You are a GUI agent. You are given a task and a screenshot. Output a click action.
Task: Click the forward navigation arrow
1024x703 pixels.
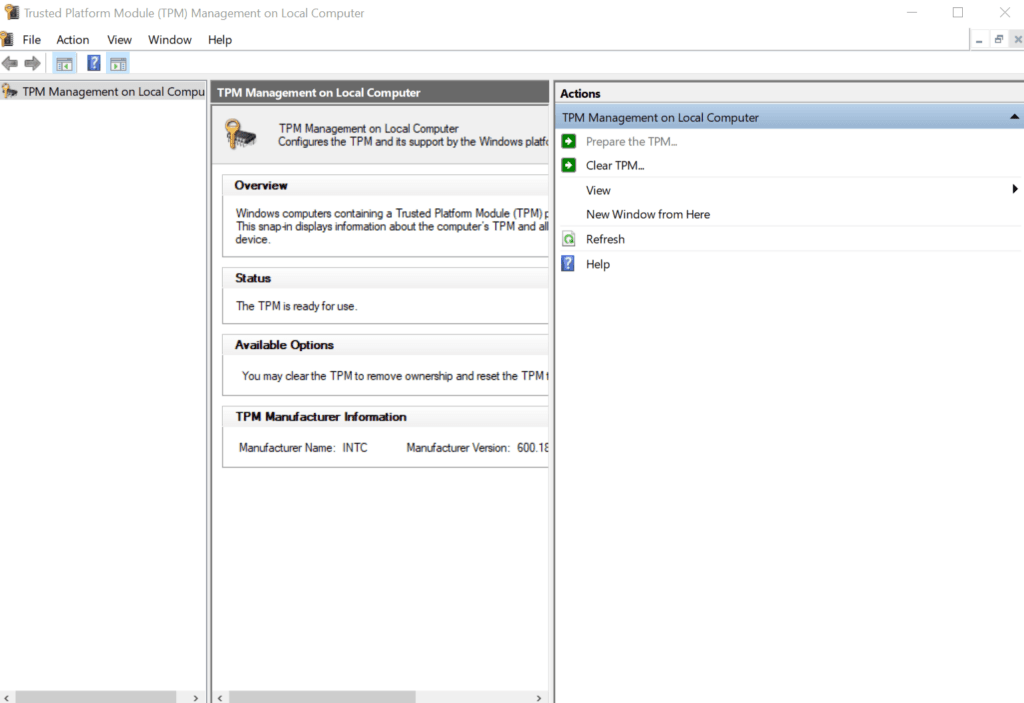tap(32, 62)
